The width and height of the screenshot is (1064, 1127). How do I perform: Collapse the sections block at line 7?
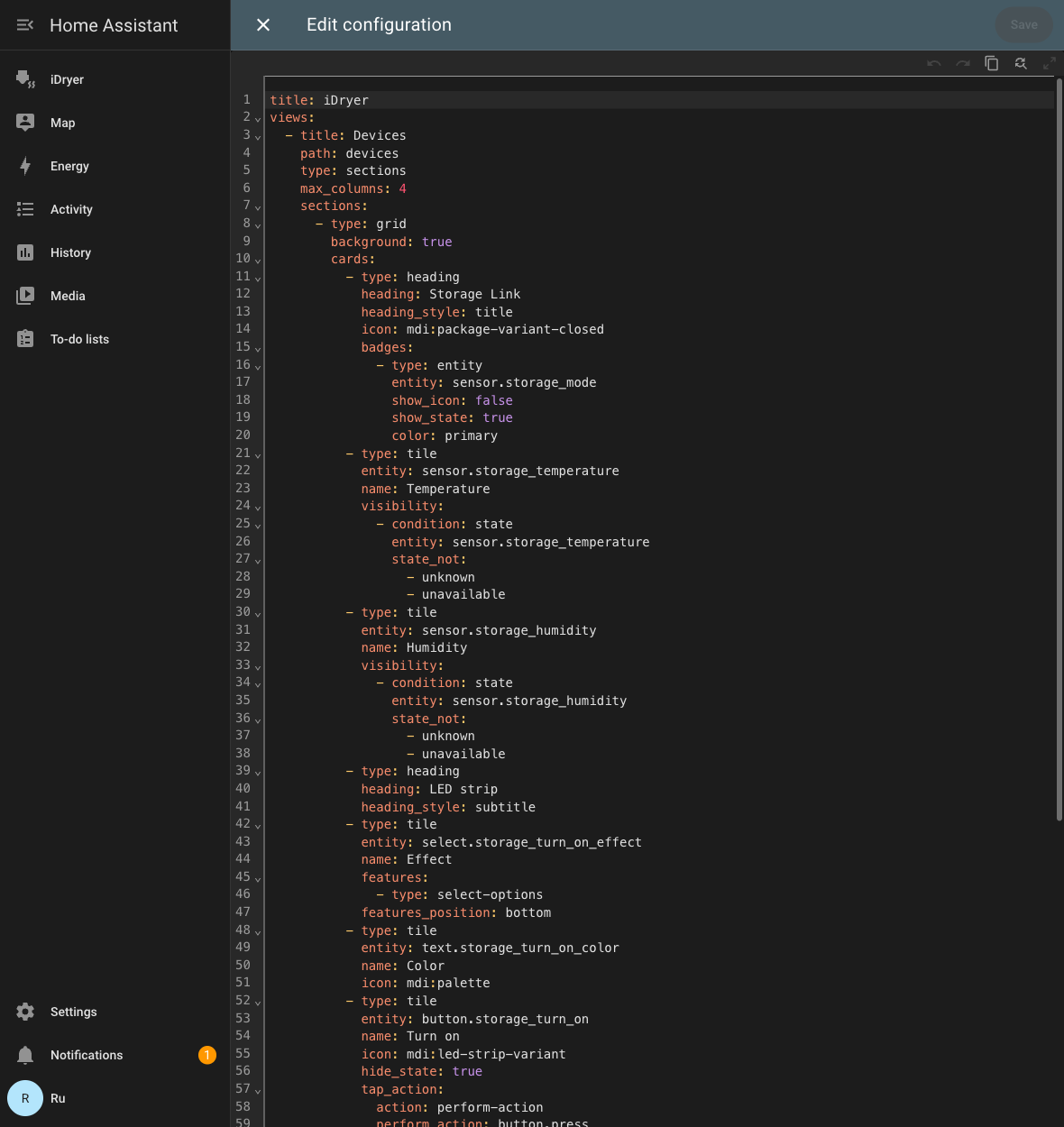[x=258, y=206]
